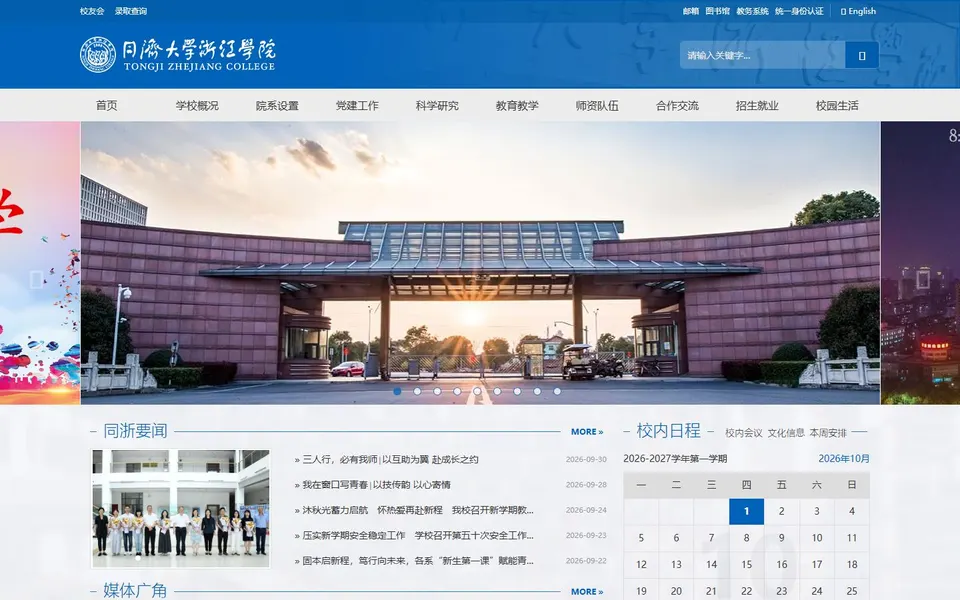Select calendar date 8
This screenshot has width=960, height=600.
(x=746, y=538)
